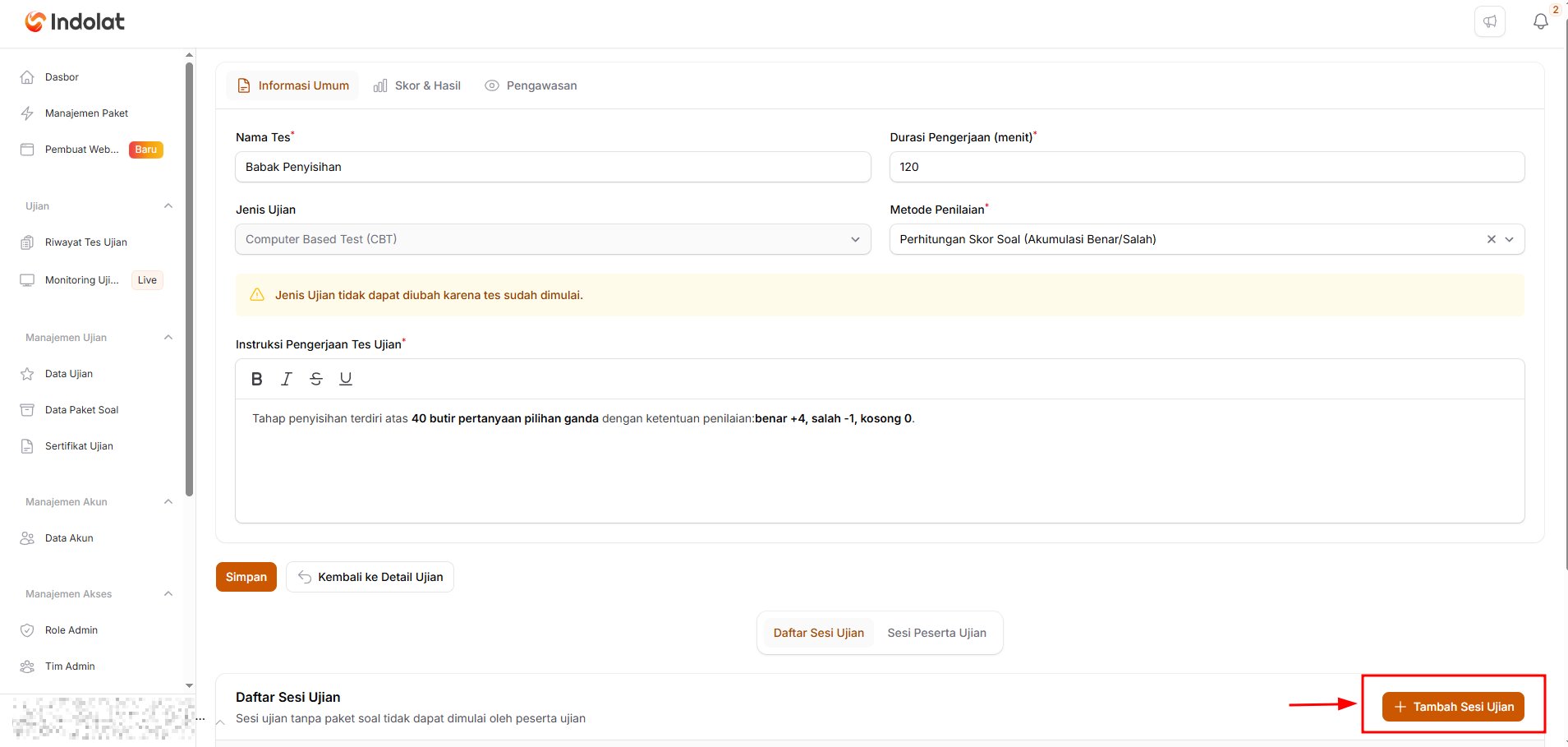Screen dimensions: 1568x747
Task: Apply italic formatting in editor
Action: 287,379
